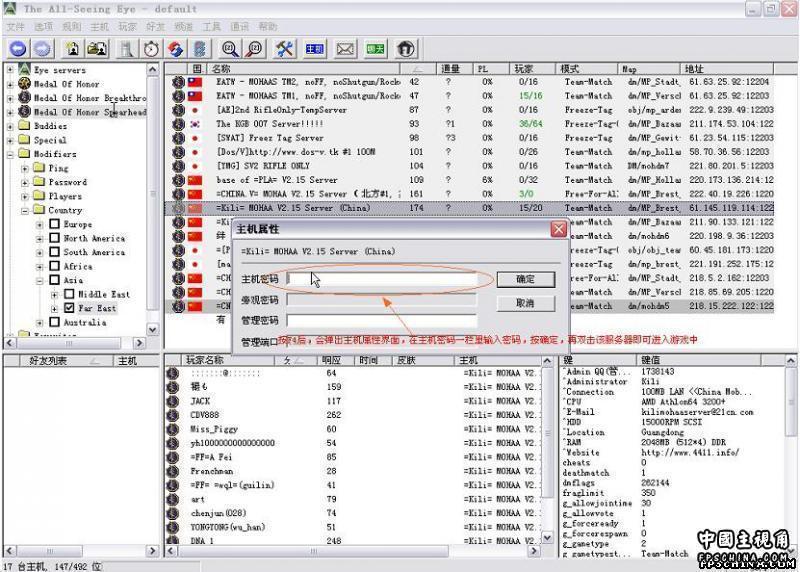Expand the Buddies tree node

10,126
